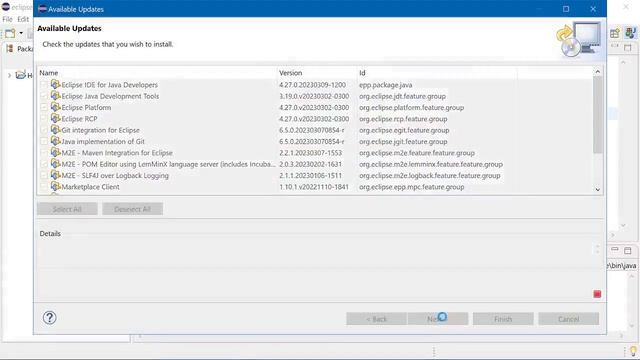Image resolution: width=640 pixels, height=360 pixels.
Task: Toggle the M2E POM Editor checkbox
Action: click(x=44, y=164)
